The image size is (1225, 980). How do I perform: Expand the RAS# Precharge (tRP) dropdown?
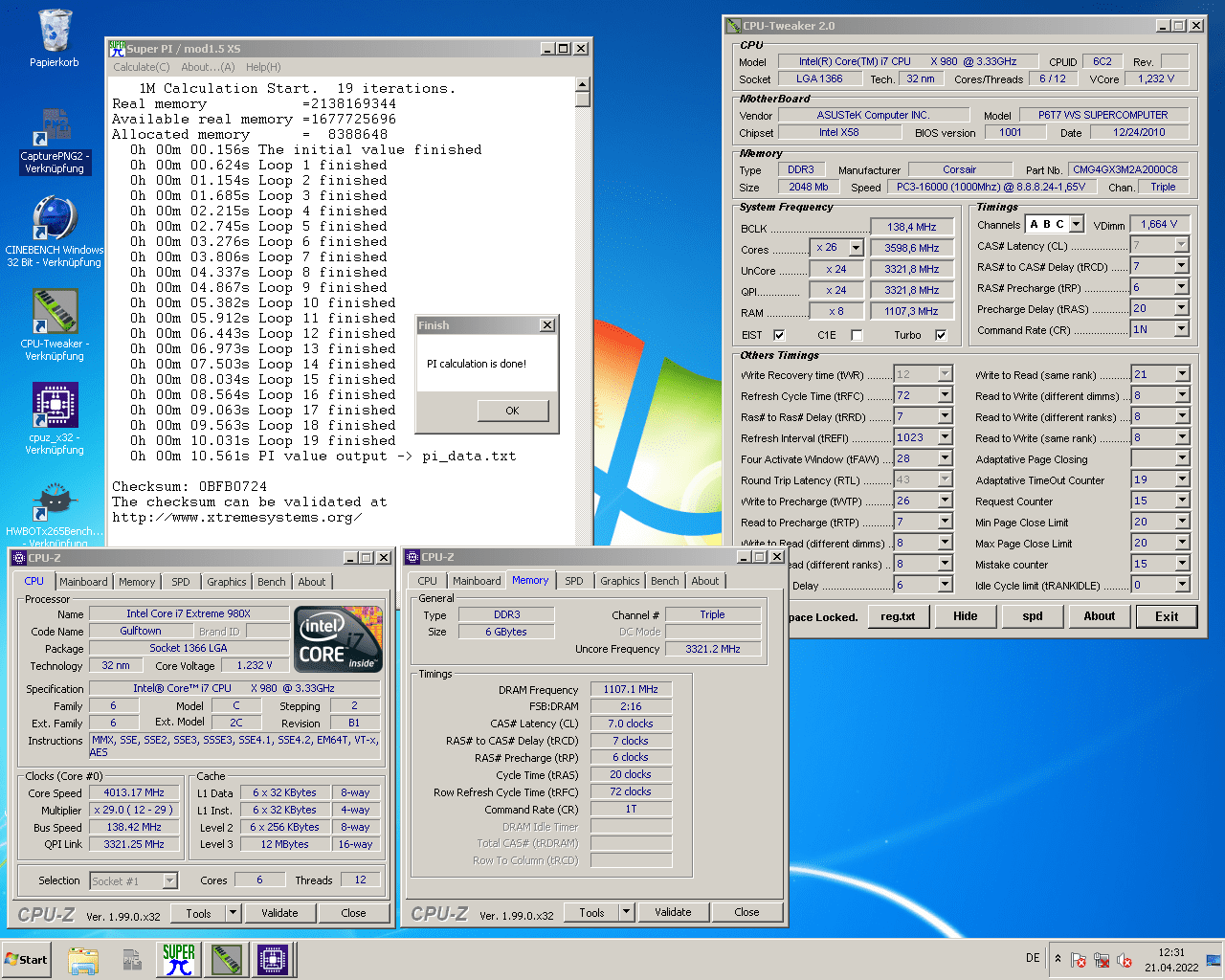click(x=1181, y=287)
